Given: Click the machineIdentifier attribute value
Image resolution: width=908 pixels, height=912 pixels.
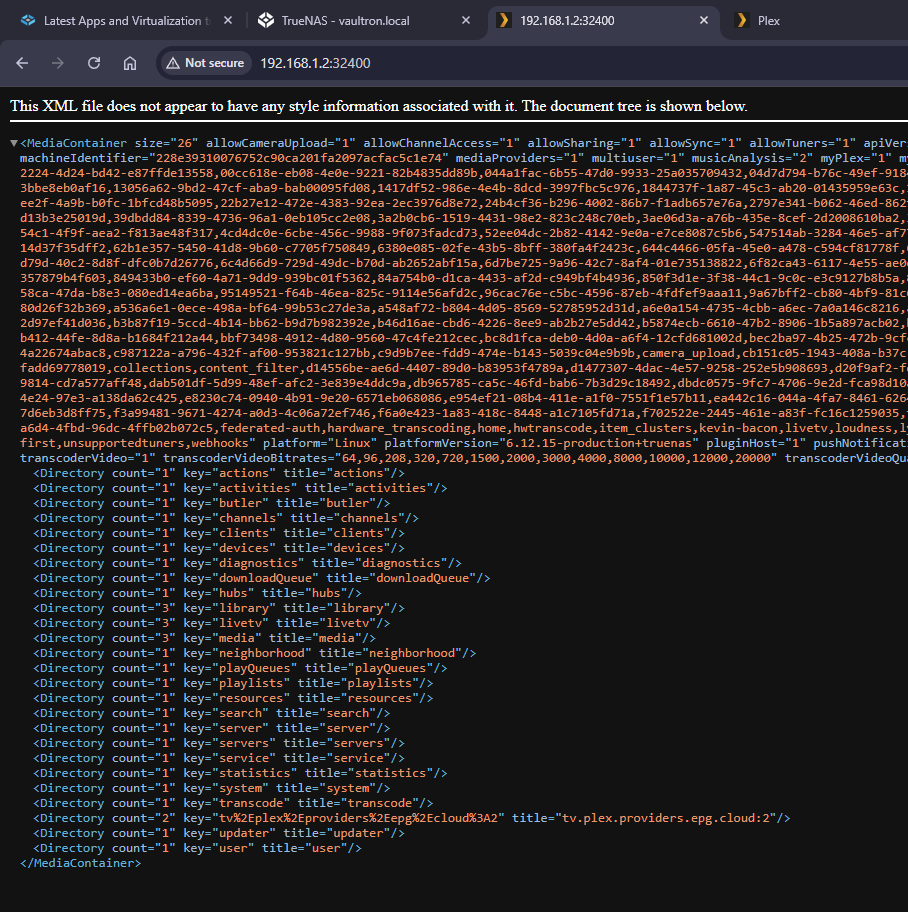Looking at the screenshot, I should click(x=298, y=158).
